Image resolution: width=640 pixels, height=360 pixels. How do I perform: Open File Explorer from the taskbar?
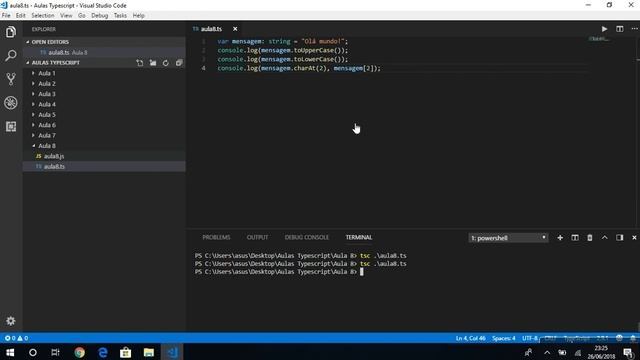pos(149,352)
